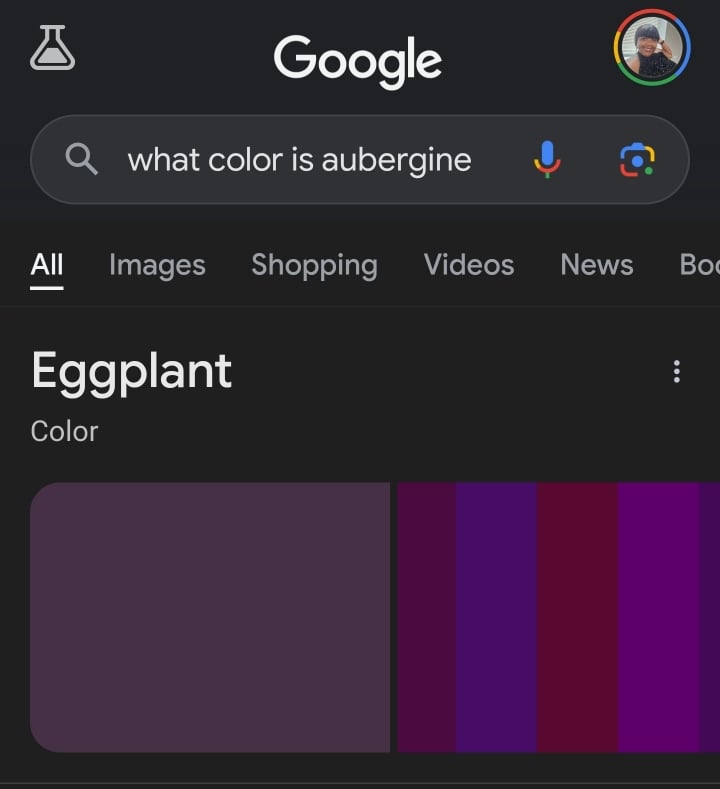Select the large eggplant color swatch
This screenshot has height=789, width=720.
[210, 617]
